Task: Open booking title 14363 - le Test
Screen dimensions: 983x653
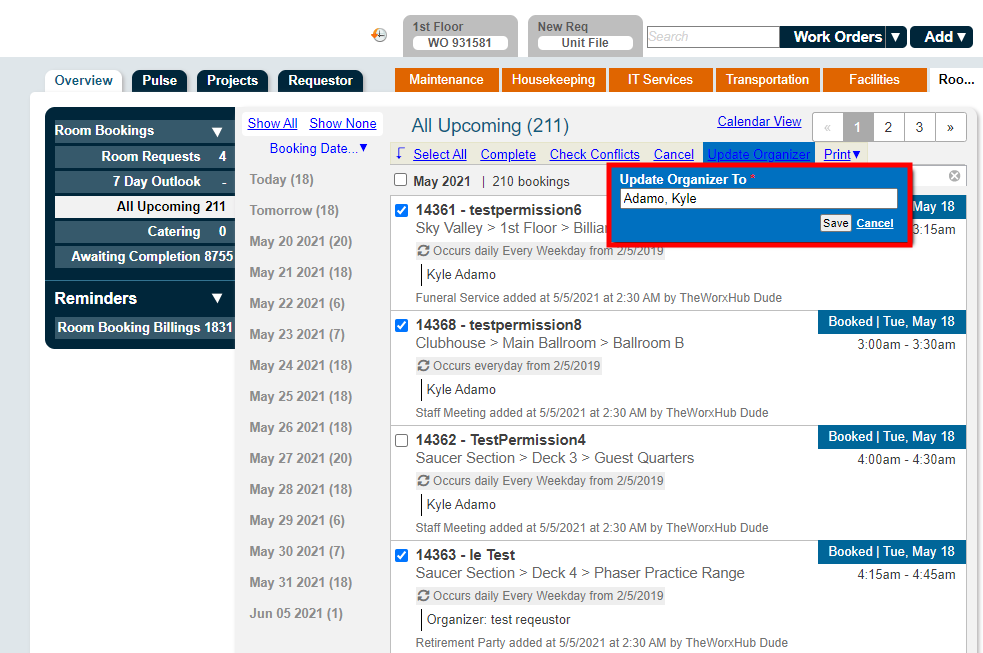Action: [x=465, y=555]
